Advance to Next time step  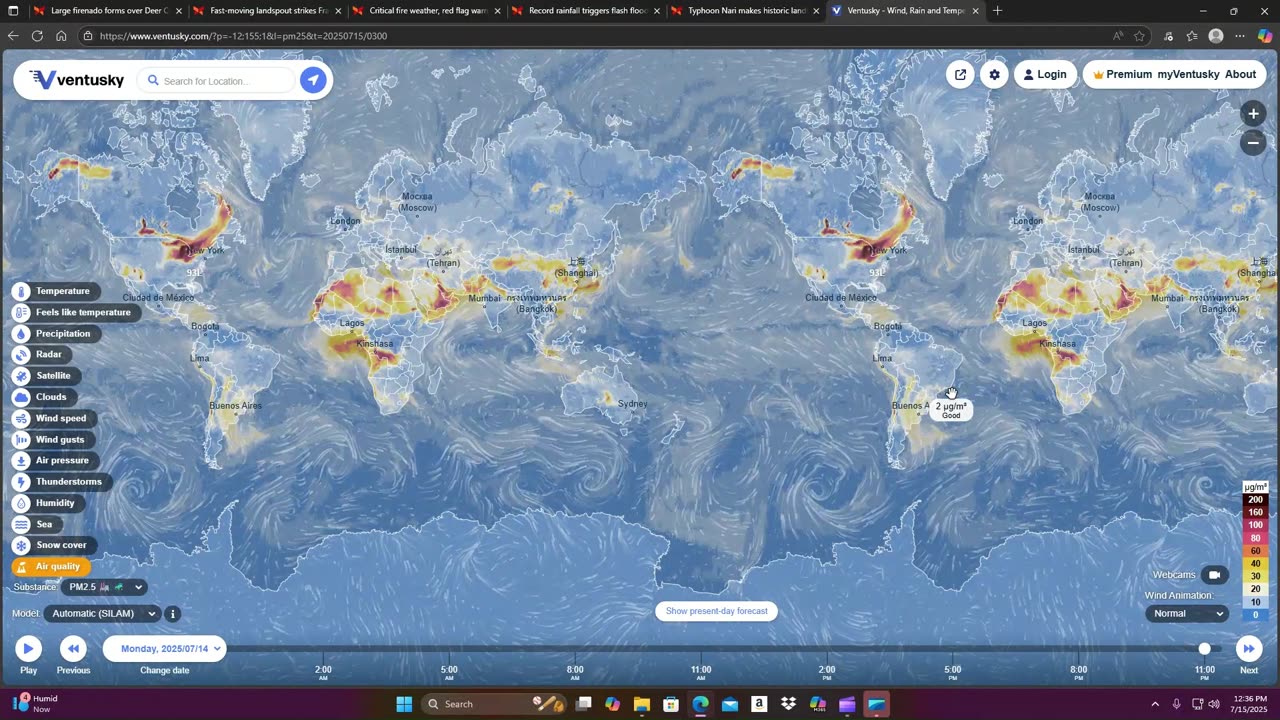[x=1249, y=648]
